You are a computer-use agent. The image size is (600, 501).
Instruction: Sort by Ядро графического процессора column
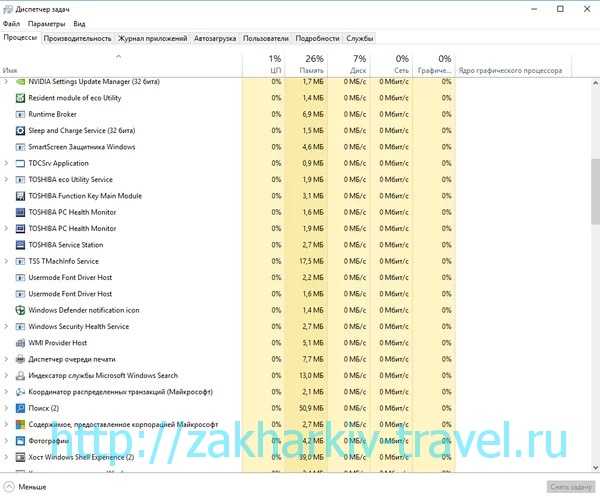pyautogui.click(x=513, y=64)
